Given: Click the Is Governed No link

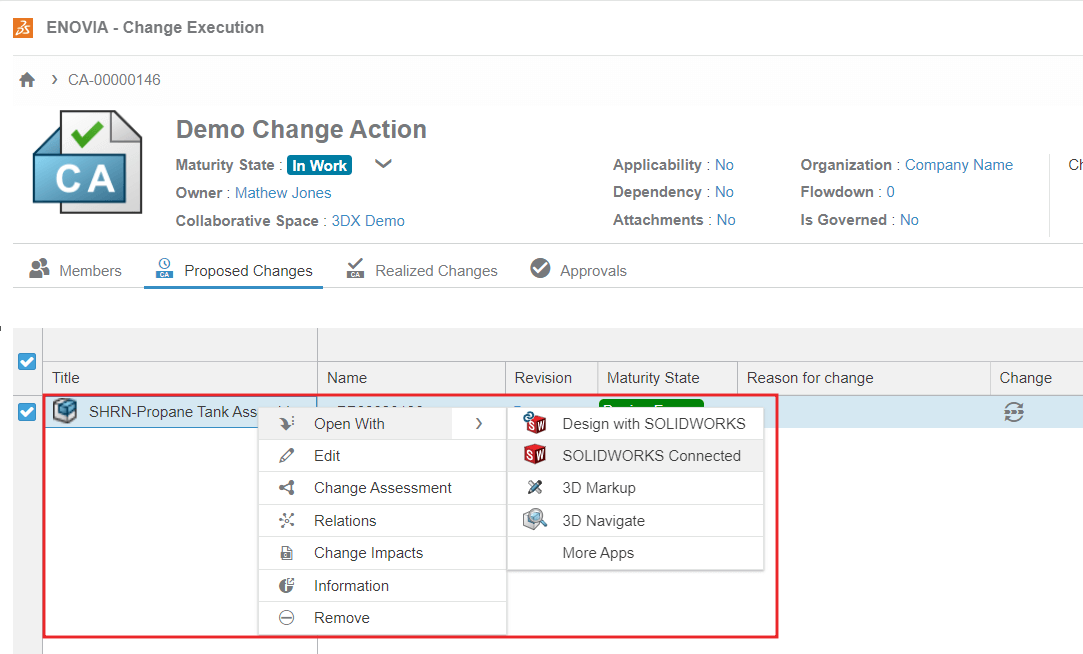Looking at the screenshot, I should [x=909, y=220].
